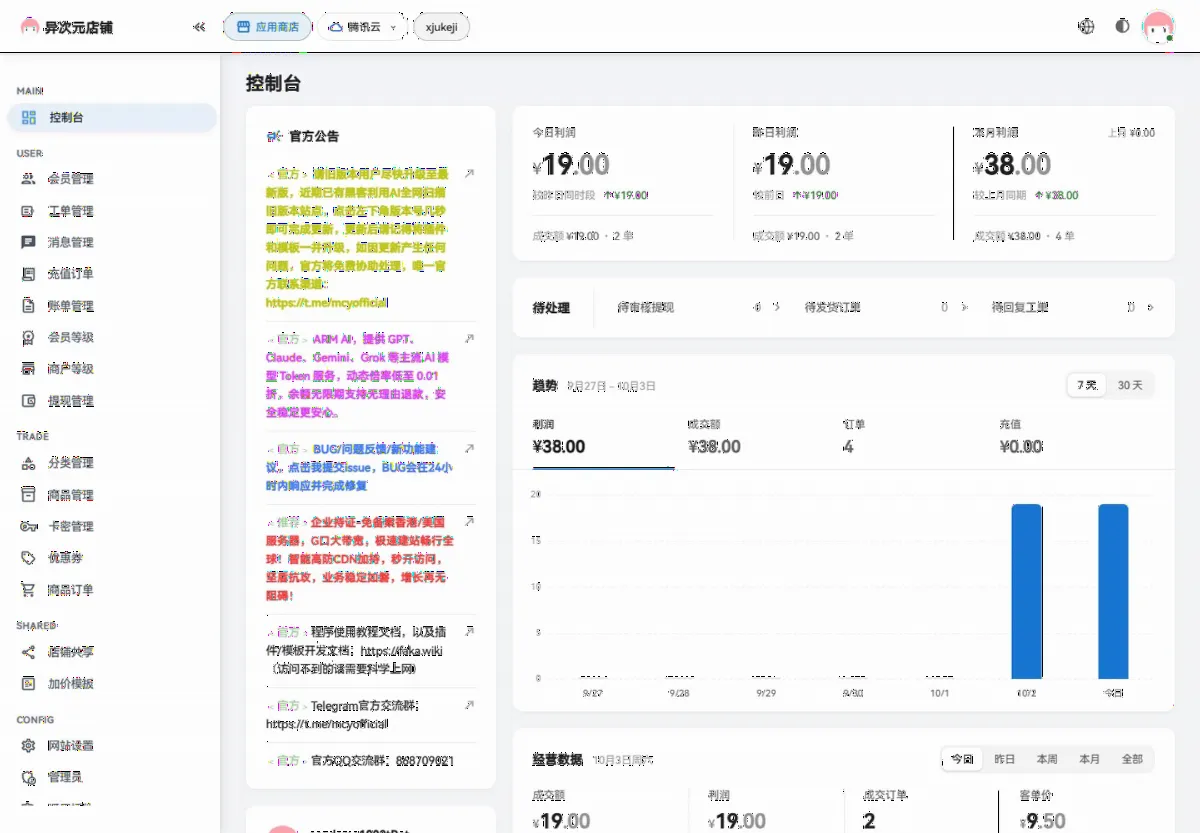Open link arrow of the 程序使用教程文档 announcement
Screen dimensions: 1200x833
pos(470,632)
